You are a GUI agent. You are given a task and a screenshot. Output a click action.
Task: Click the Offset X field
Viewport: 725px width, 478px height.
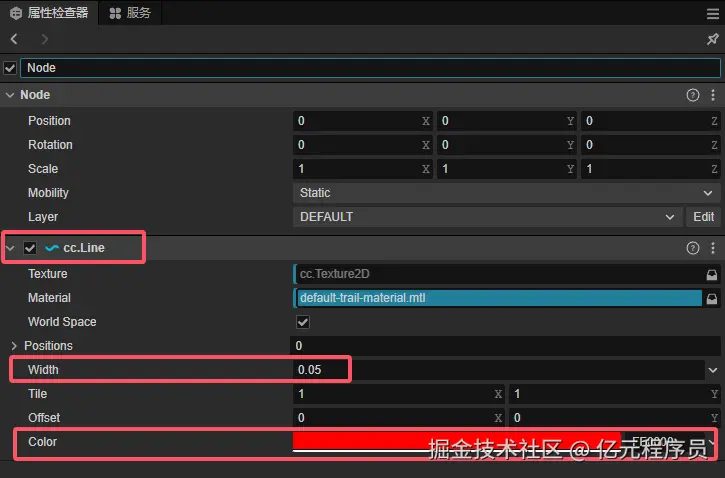point(399,418)
